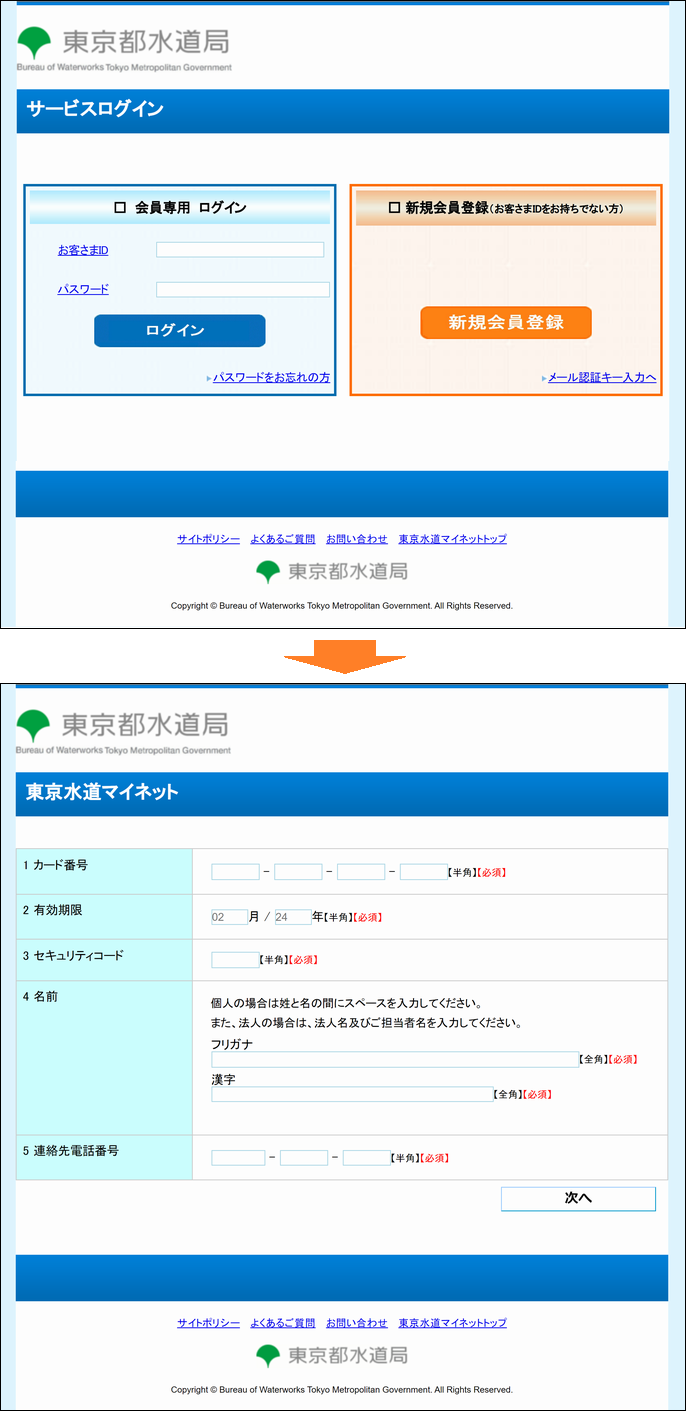This screenshot has height=1411, width=686.
Task: Focus the お客さまID text field
Action: [240, 250]
